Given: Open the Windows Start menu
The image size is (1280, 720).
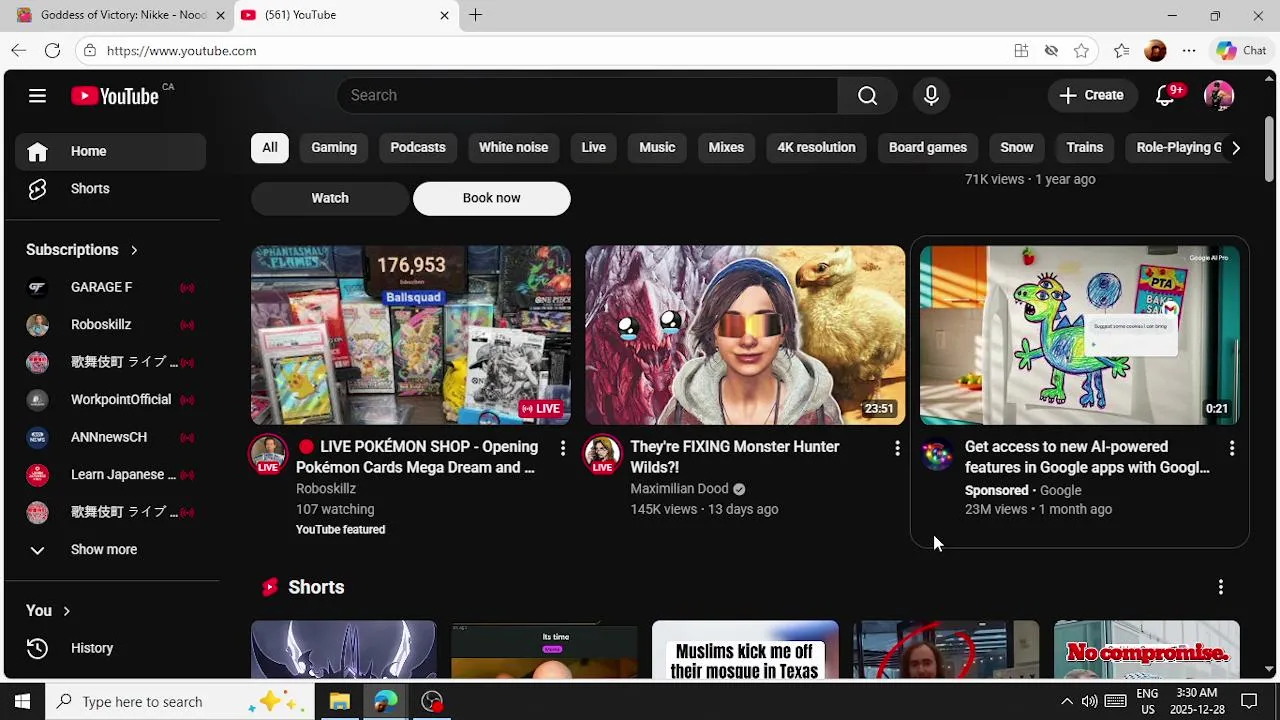Looking at the screenshot, I should click(x=22, y=701).
